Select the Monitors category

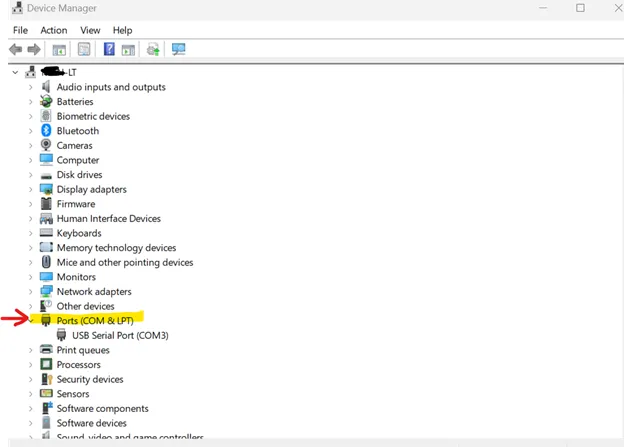click(x=76, y=277)
